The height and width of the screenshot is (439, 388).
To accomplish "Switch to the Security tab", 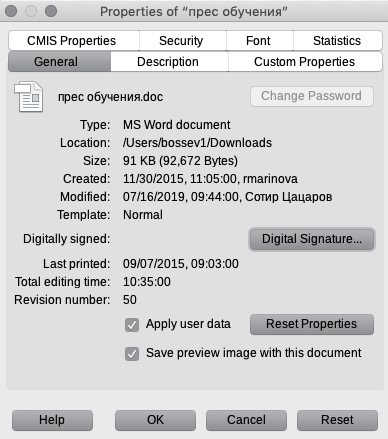I will [182, 41].
